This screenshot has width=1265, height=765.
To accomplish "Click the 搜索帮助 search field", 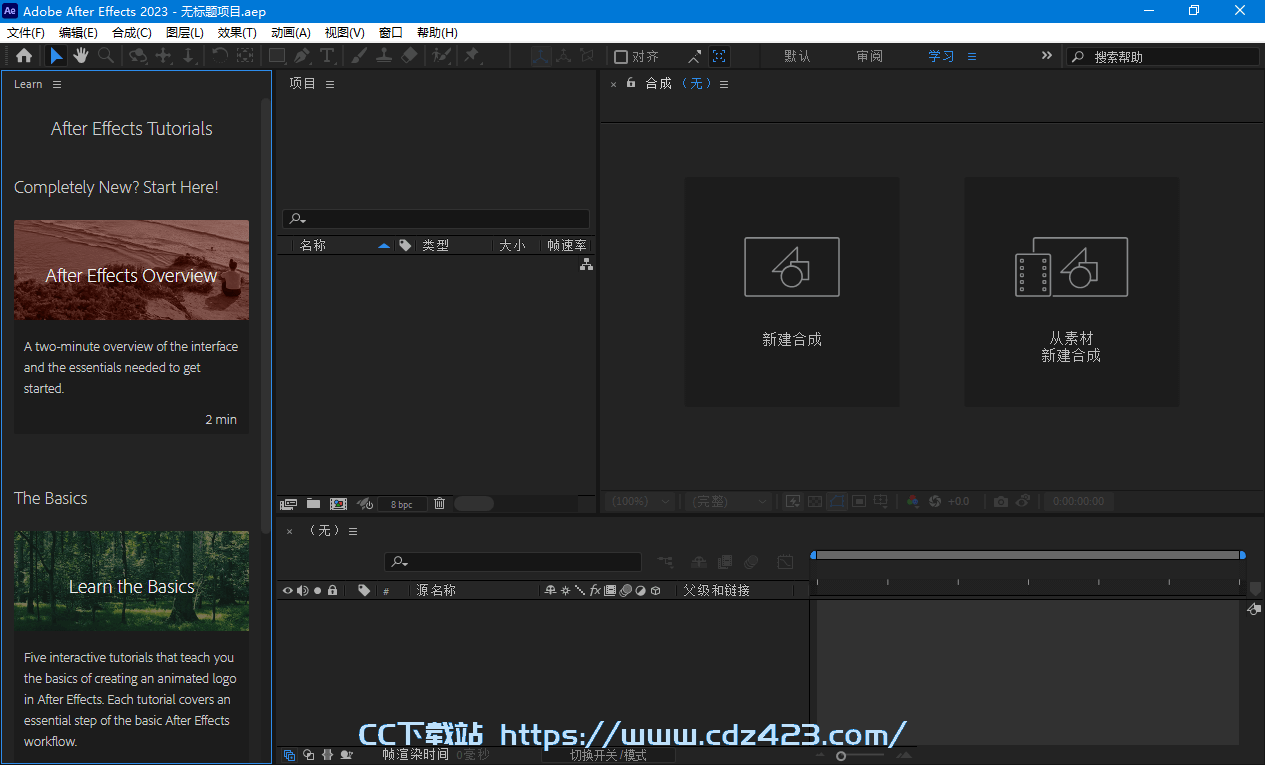I will 1163,57.
